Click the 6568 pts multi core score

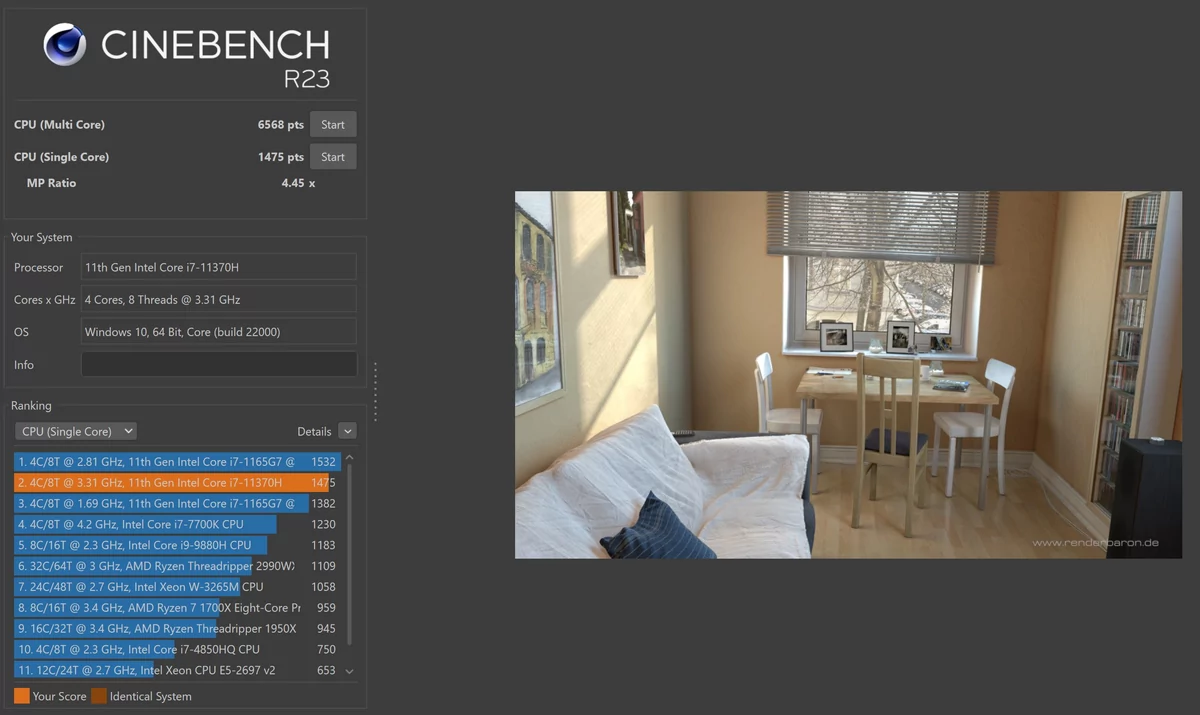pyautogui.click(x=281, y=125)
